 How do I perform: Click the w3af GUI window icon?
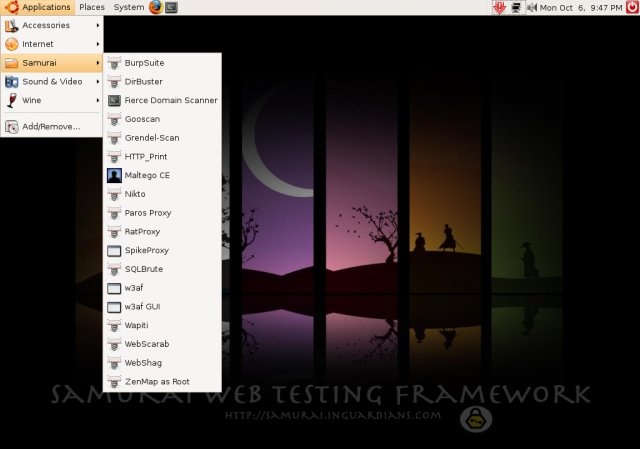click(x=114, y=307)
